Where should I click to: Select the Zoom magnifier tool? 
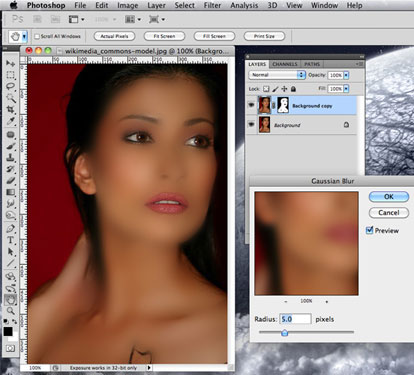(10, 311)
